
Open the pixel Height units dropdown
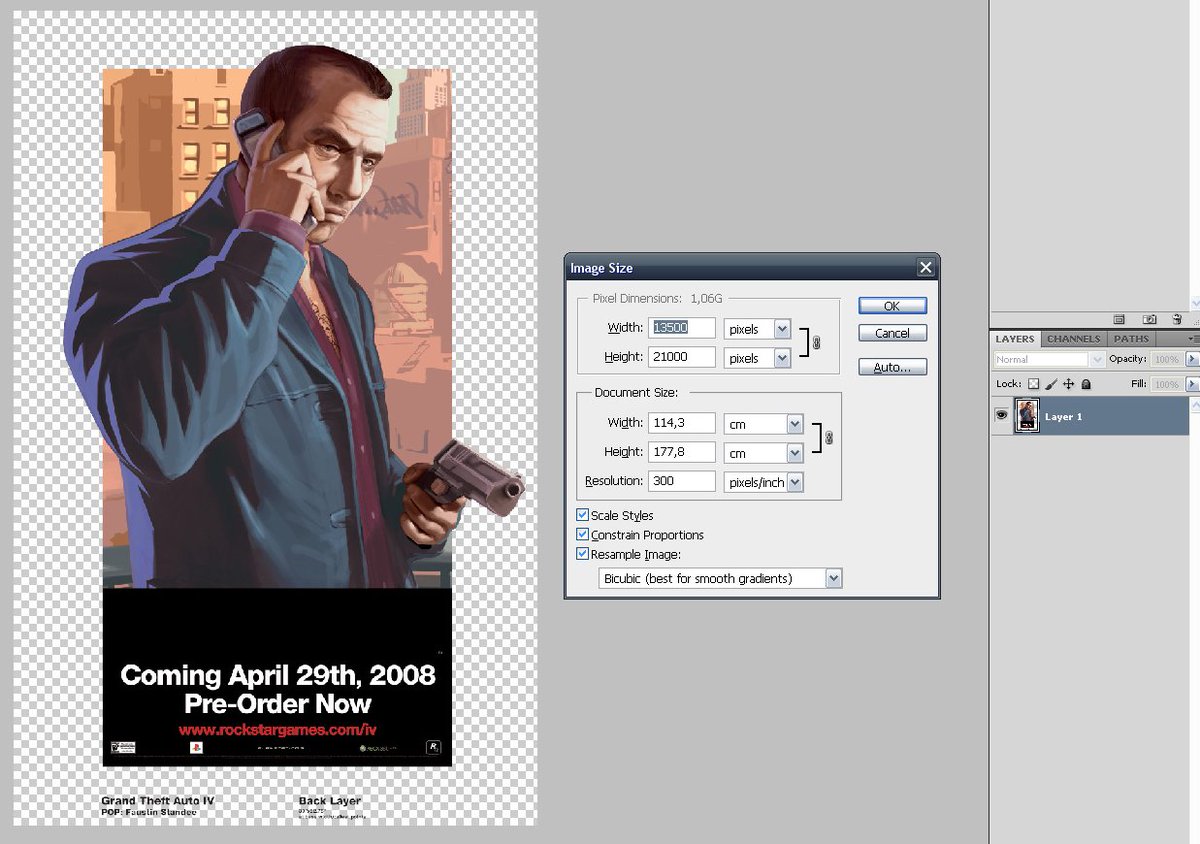[757, 357]
